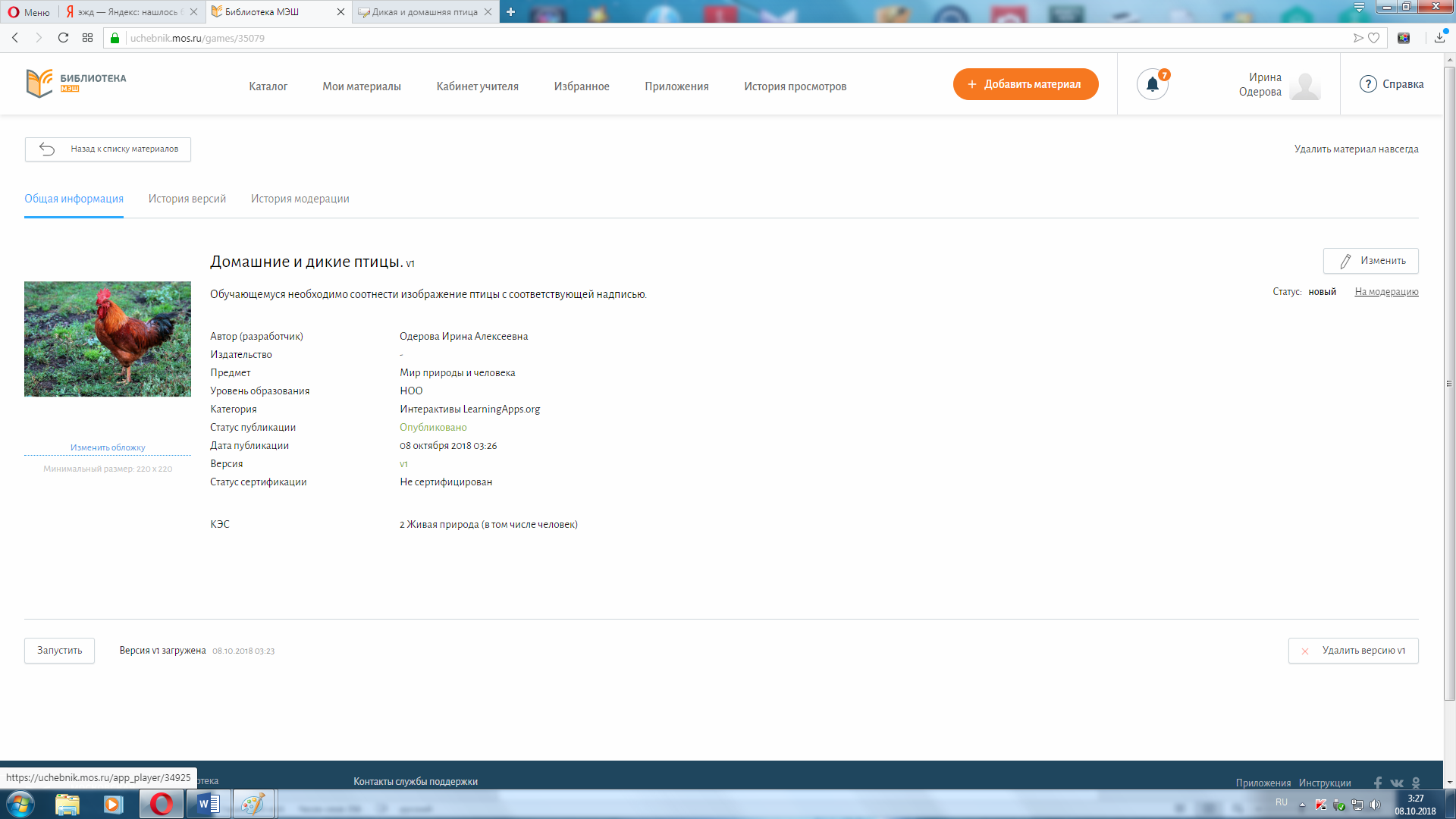1456x819 pixels.
Task: Click the На модерацию link
Action: click(x=1387, y=291)
